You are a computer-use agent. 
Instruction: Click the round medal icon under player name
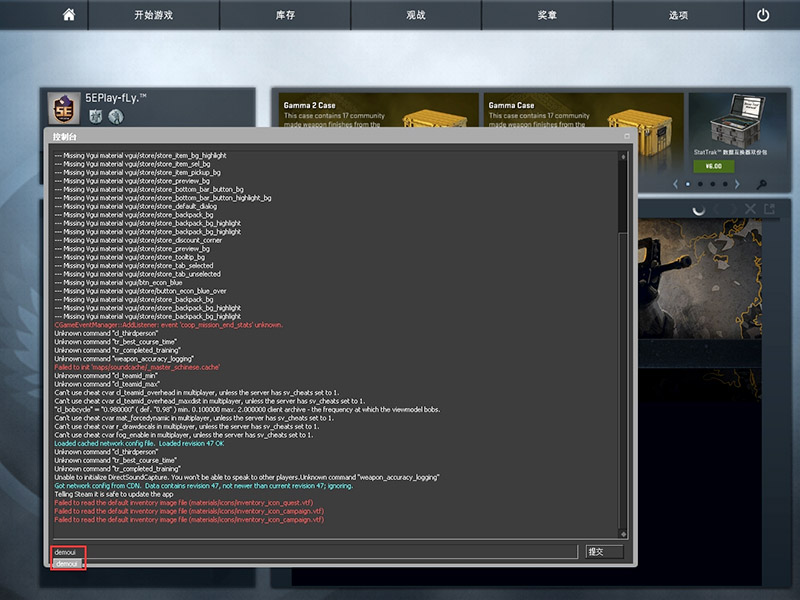click(115, 117)
